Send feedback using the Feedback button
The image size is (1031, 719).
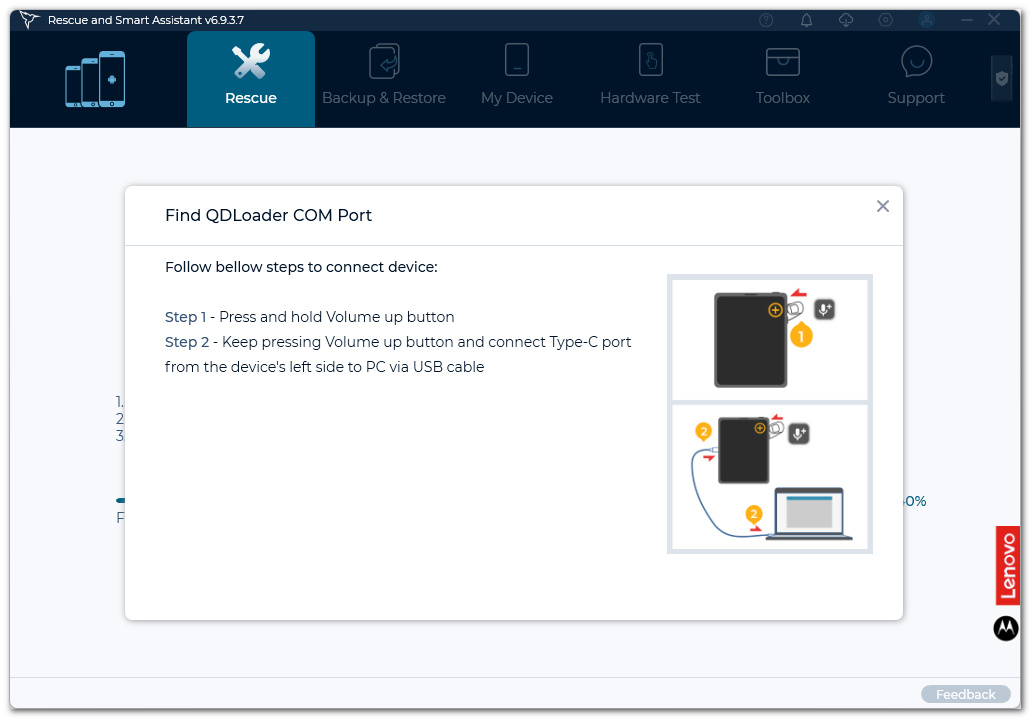click(965, 694)
